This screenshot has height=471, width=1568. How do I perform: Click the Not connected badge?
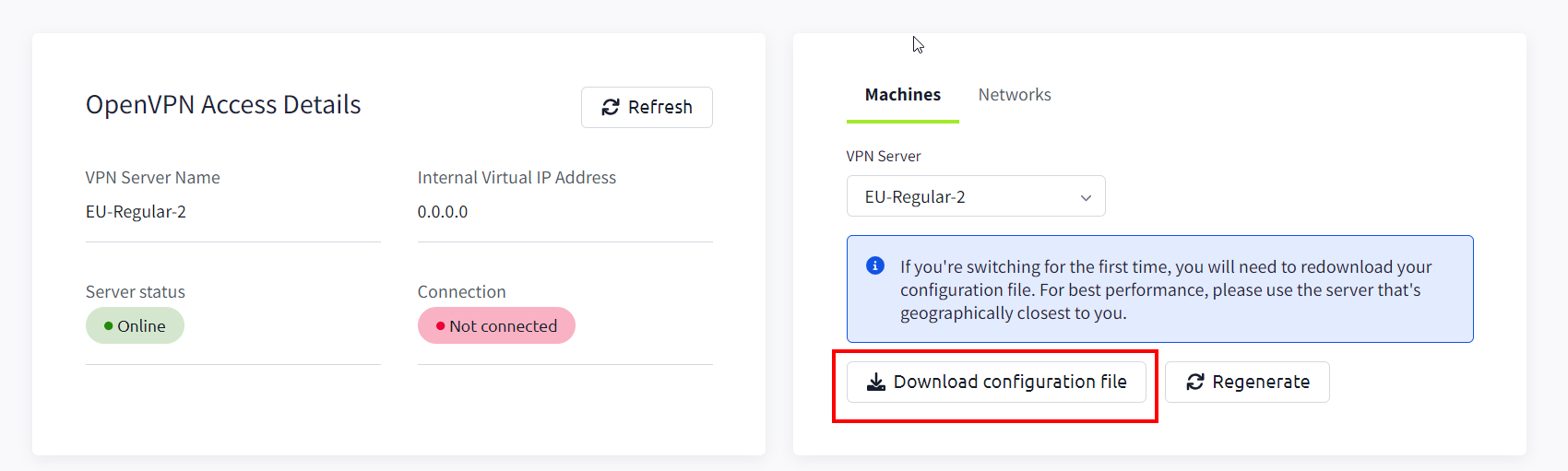(496, 325)
